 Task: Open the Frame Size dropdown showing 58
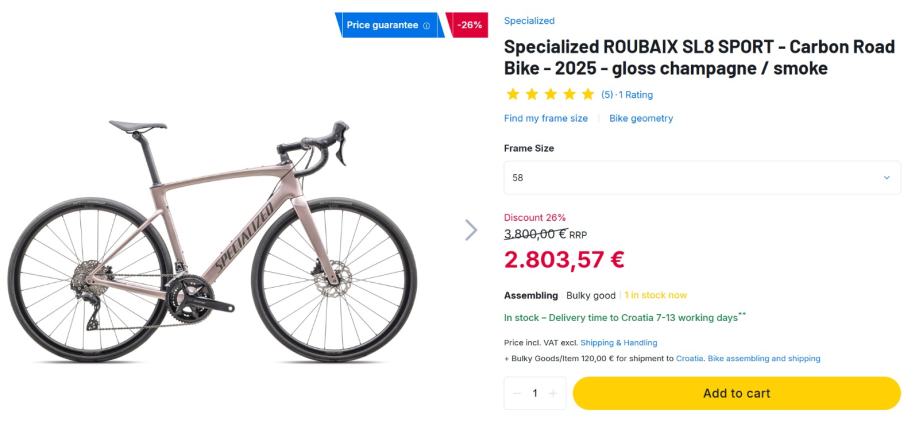(700, 178)
